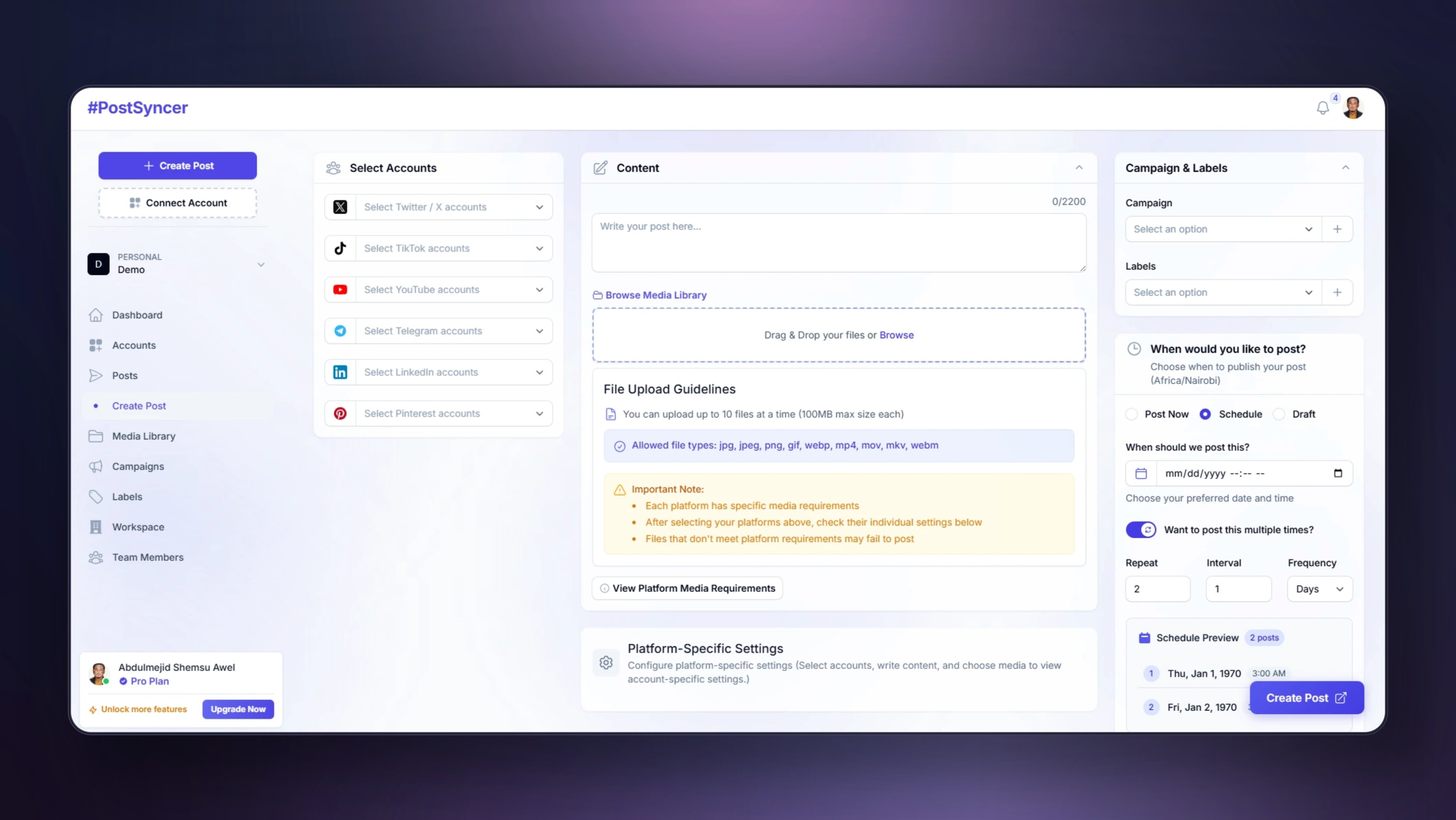Open the user avatar in top bar
Viewport: 1456px width, 820px height.
1353,108
